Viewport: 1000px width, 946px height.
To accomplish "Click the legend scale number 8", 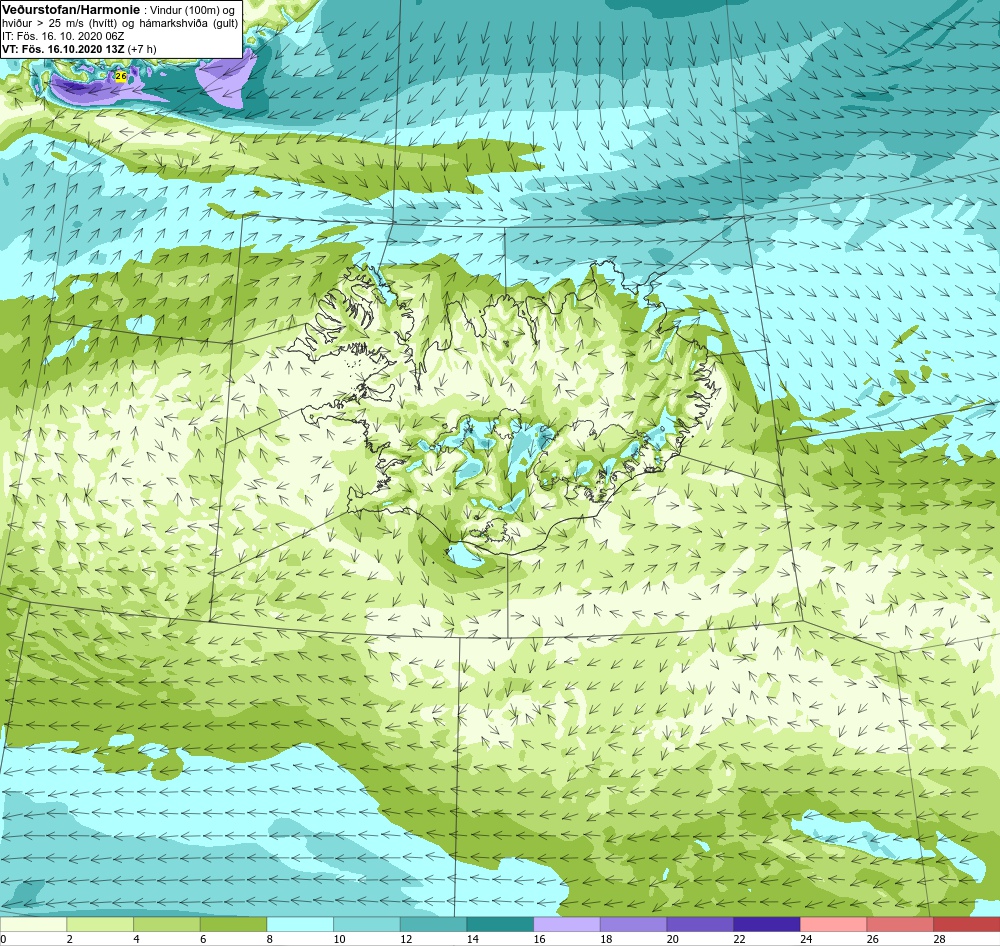I will pyautogui.click(x=270, y=939).
